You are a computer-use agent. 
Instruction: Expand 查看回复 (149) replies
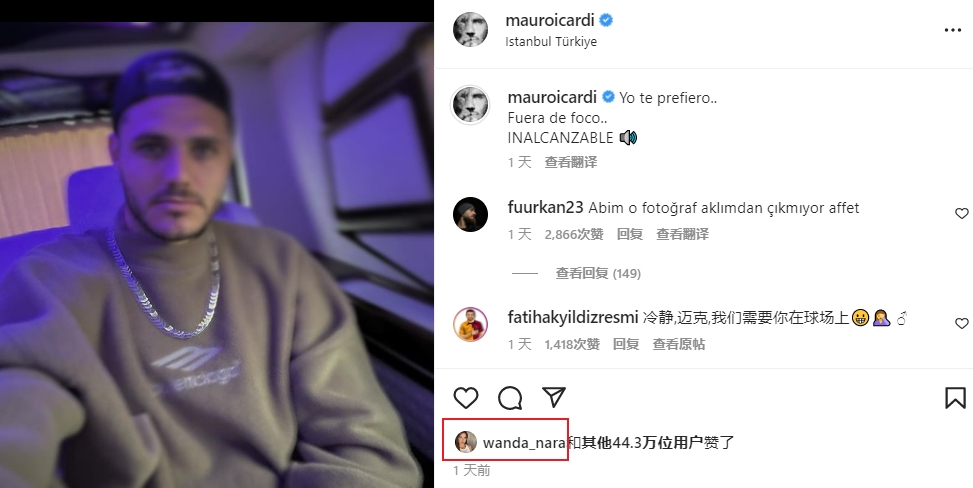pyautogui.click(x=598, y=273)
